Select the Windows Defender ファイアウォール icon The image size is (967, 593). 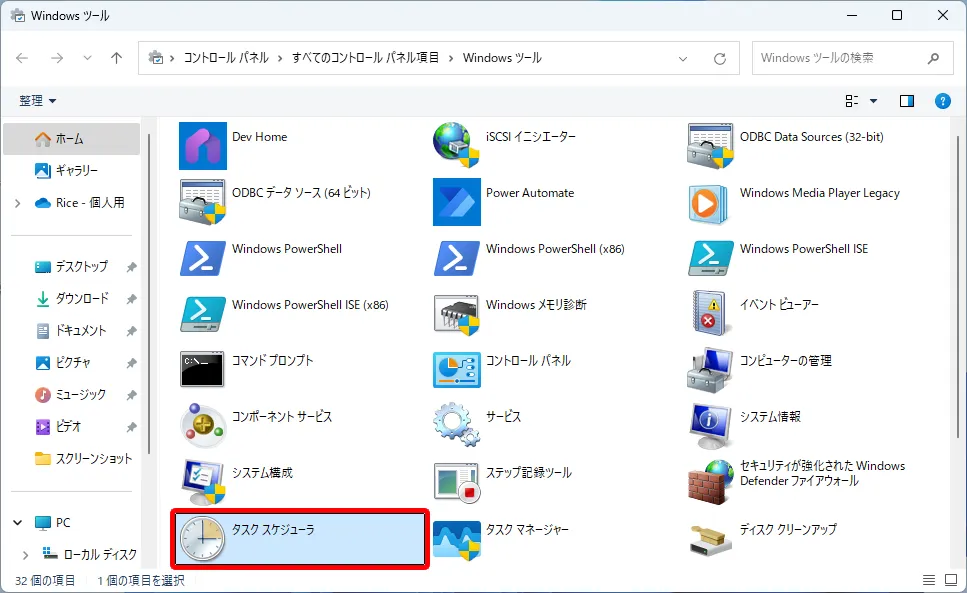[x=710, y=482]
